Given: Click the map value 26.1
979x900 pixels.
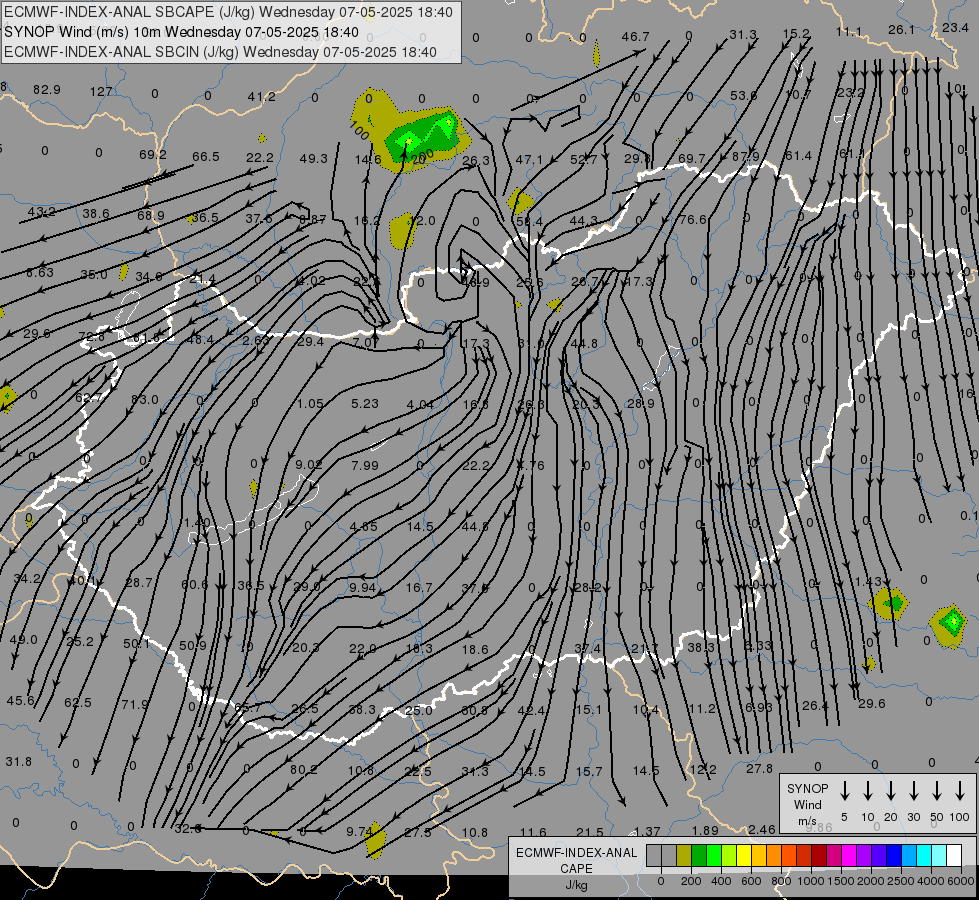Looking at the screenshot, I should [902, 30].
